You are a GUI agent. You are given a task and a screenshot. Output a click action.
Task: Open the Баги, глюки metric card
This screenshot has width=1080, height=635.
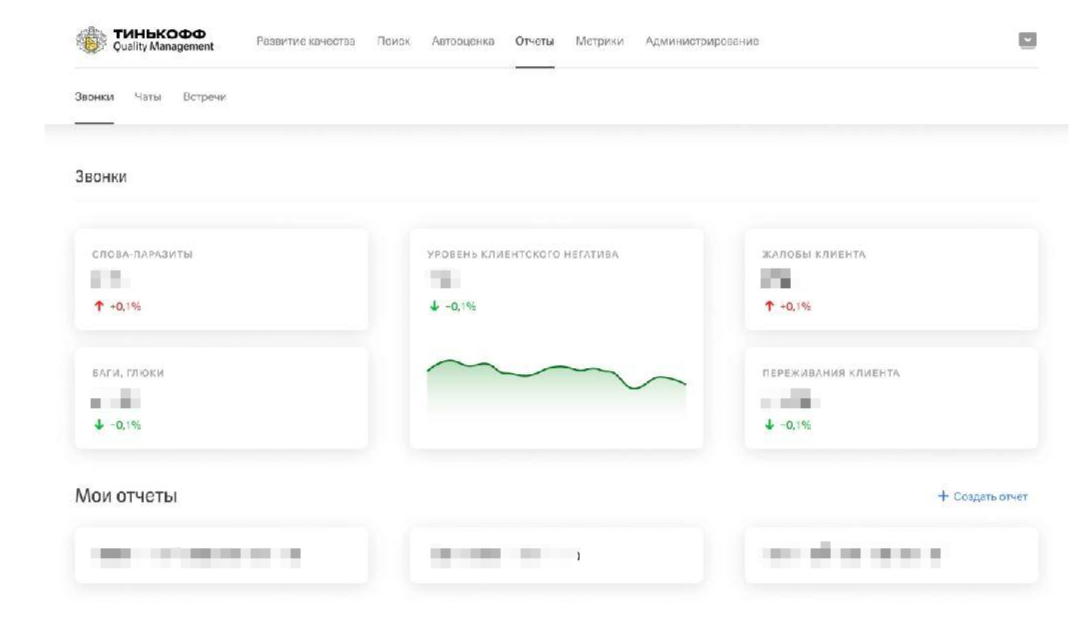pos(221,398)
